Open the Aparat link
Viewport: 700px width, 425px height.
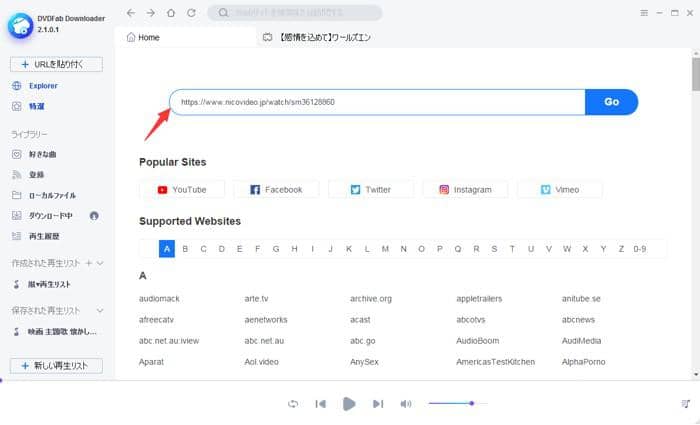click(151, 362)
